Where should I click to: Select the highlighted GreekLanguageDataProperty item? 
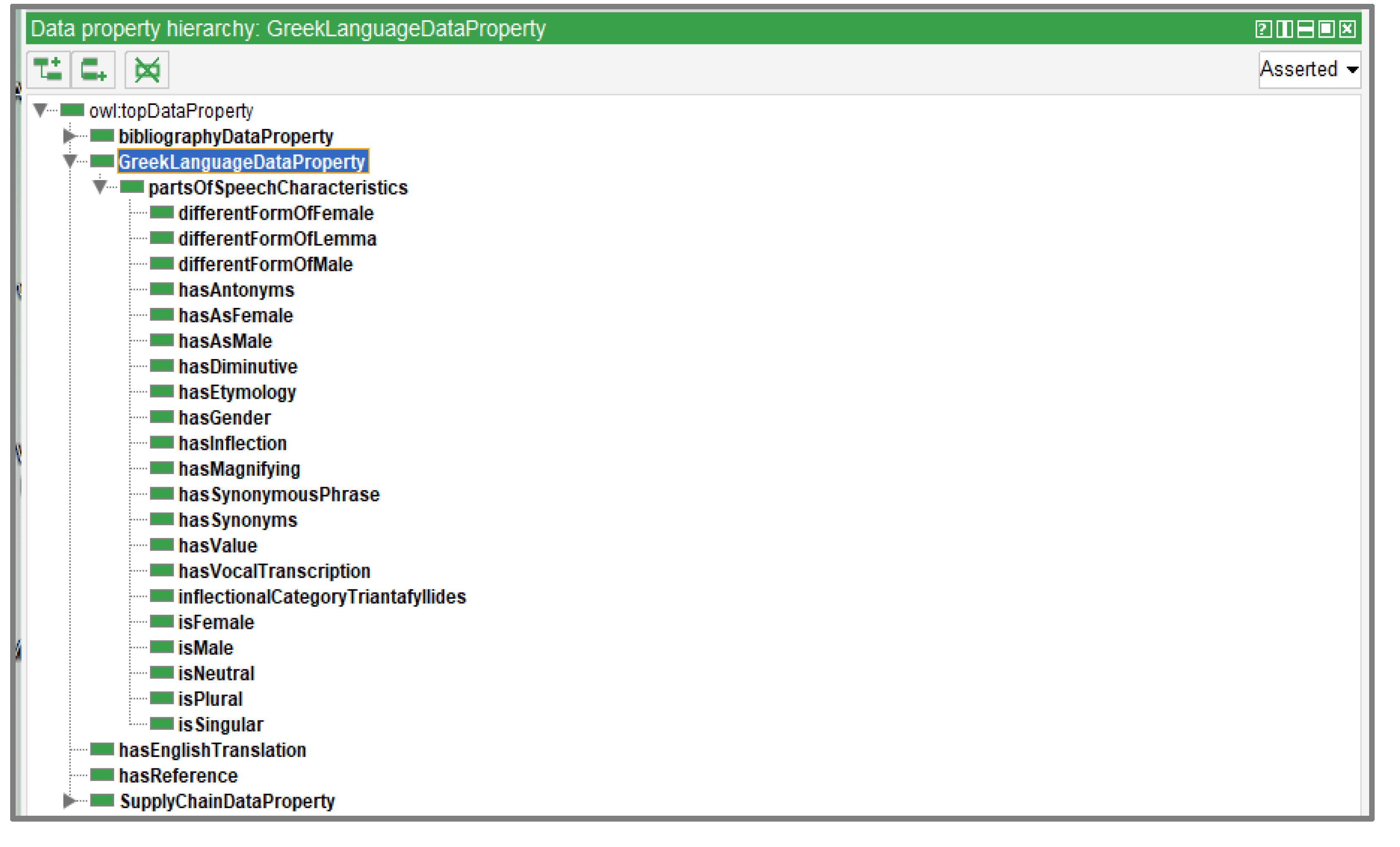(x=243, y=162)
